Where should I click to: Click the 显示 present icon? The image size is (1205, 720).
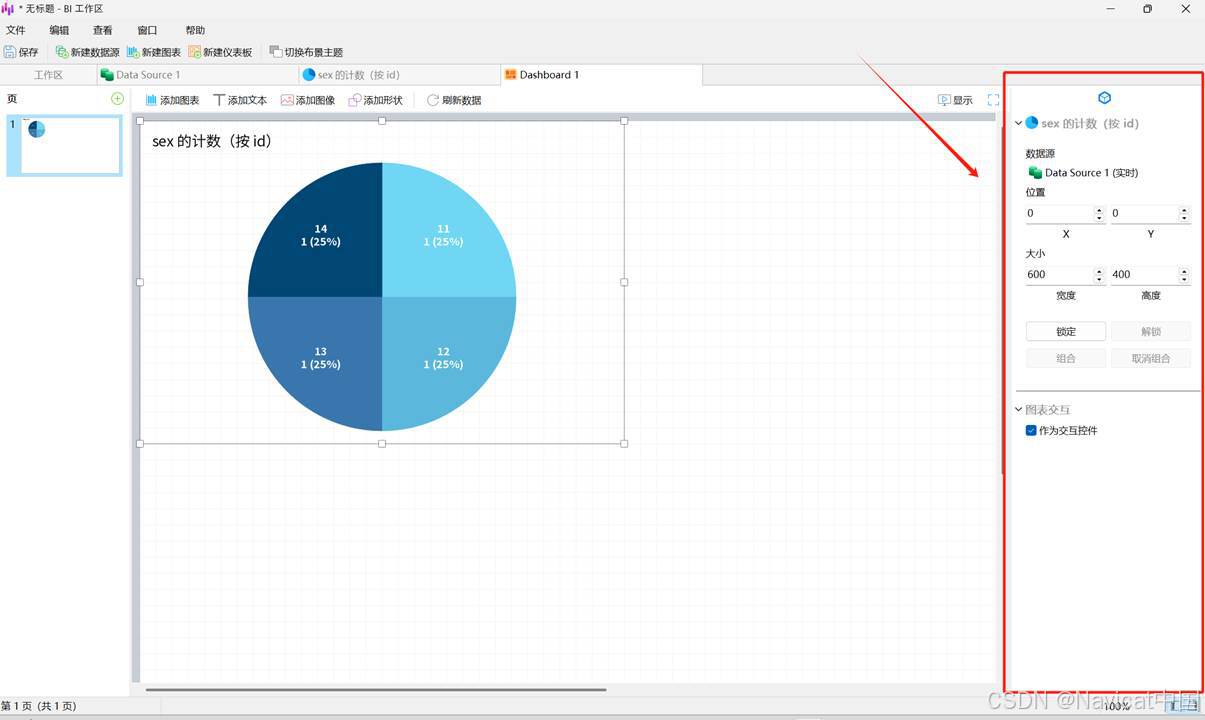coord(944,100)
